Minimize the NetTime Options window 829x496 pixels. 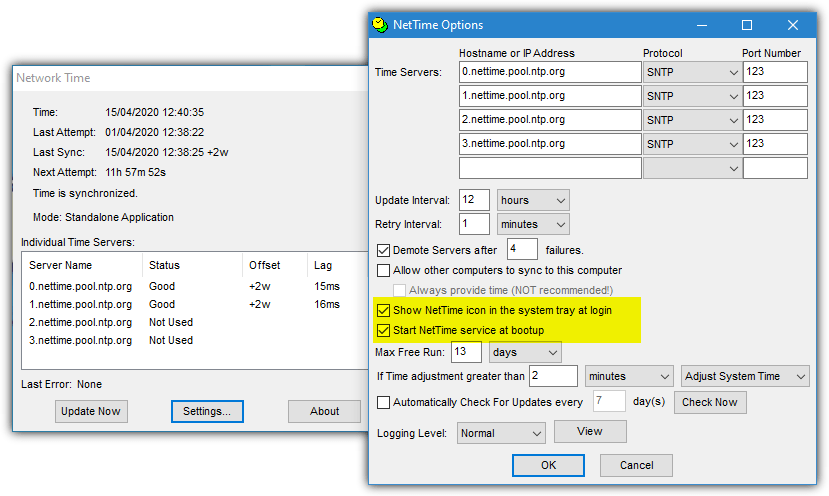click(702, 25)
